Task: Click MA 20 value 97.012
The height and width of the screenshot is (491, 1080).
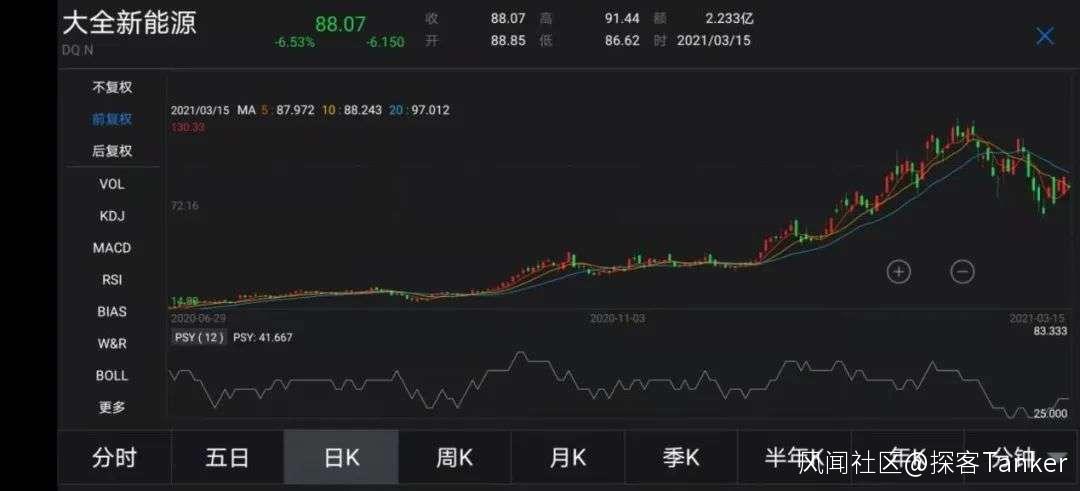Action: click(430, 109)
